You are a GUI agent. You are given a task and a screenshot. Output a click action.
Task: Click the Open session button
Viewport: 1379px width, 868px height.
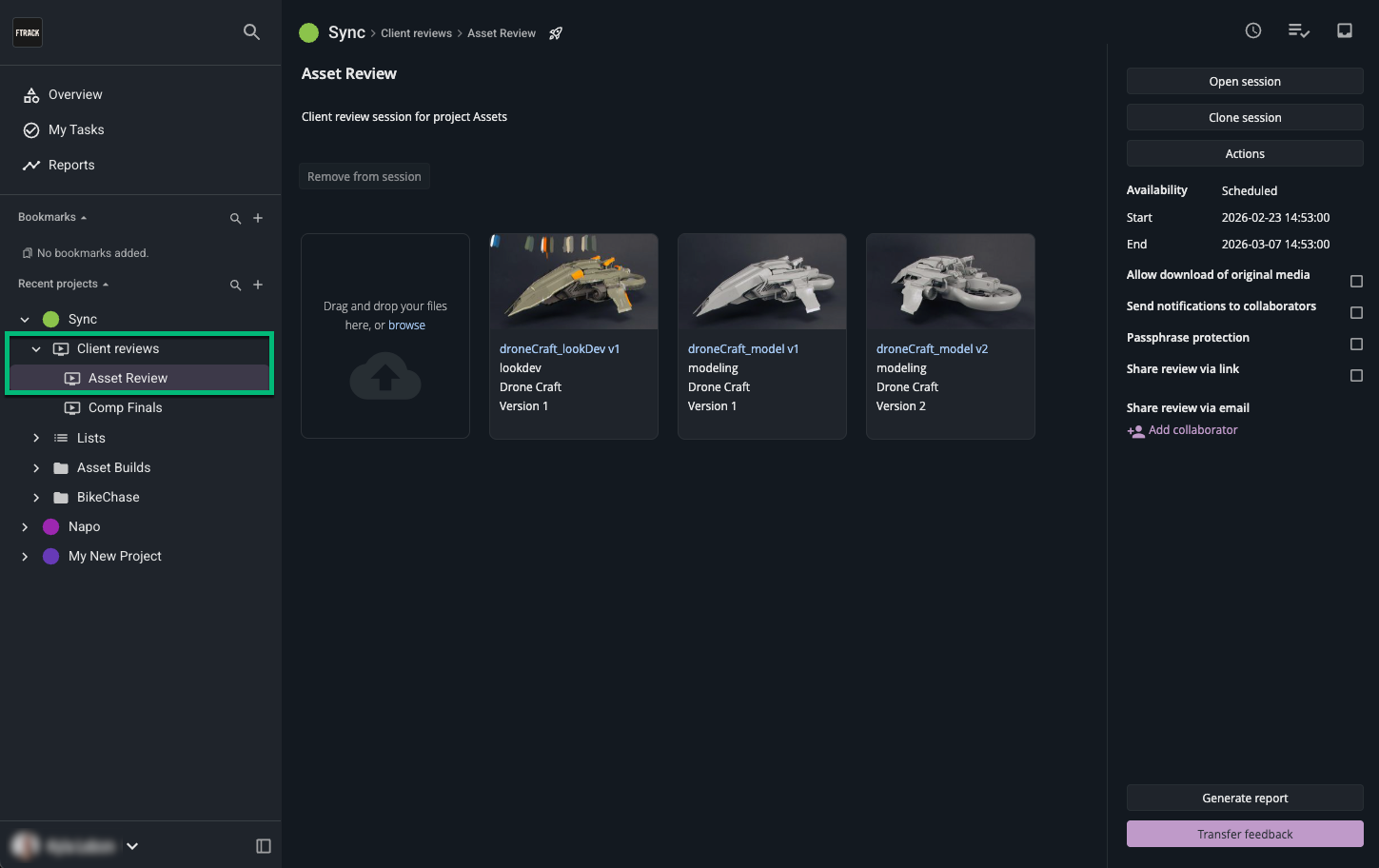tap(1244, 82)
